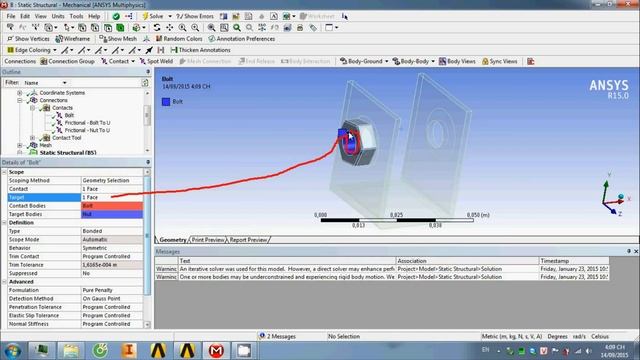This screenshot has width=640, height=360.
Task: Open the File menu
Action: coord(11,16)
